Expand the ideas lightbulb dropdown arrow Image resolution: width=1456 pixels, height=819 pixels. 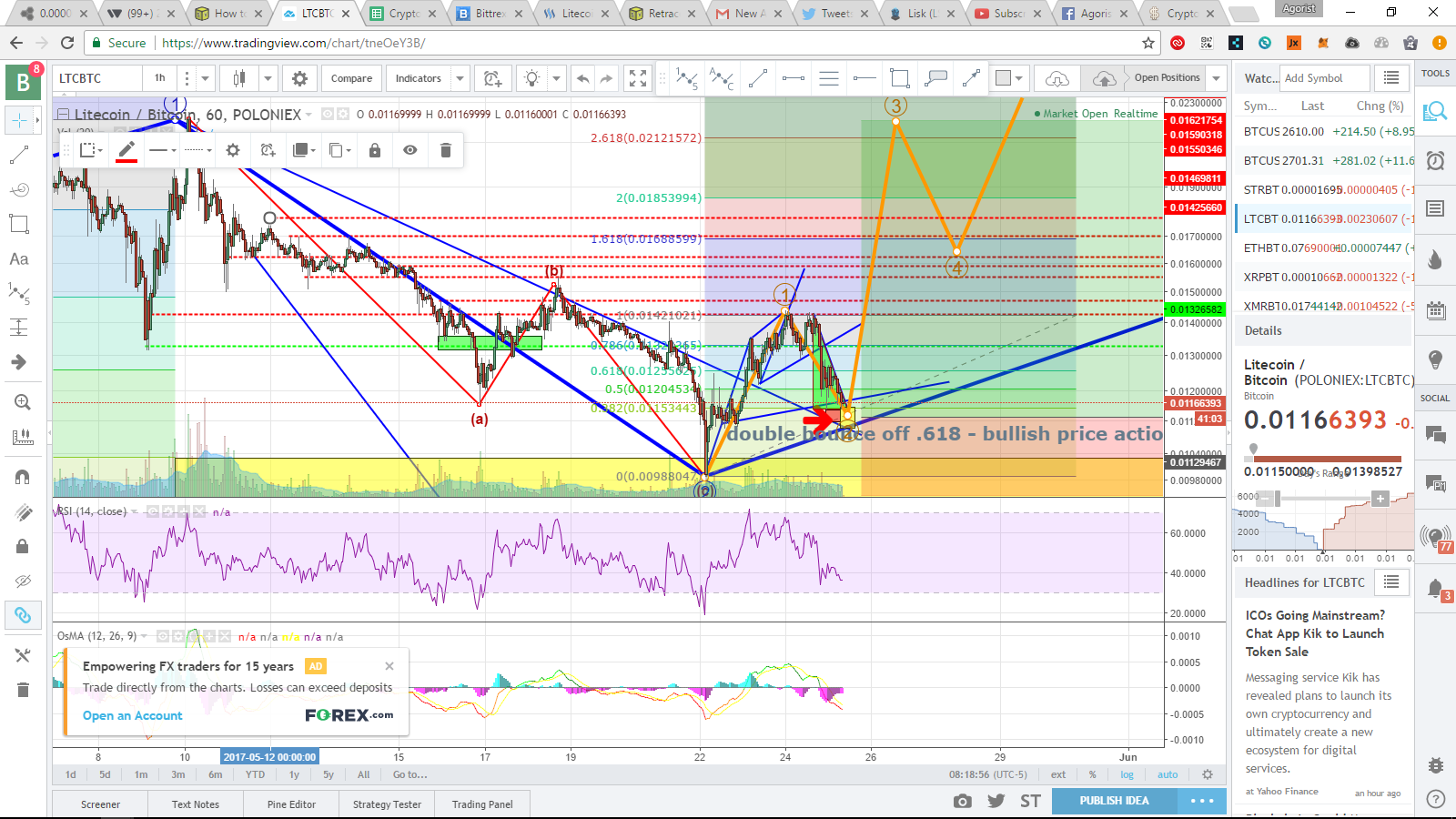pos(556,78)
